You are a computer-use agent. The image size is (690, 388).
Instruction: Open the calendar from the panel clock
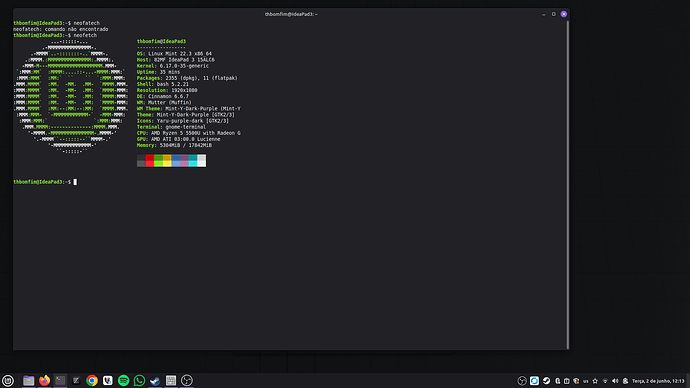[658, 381]
